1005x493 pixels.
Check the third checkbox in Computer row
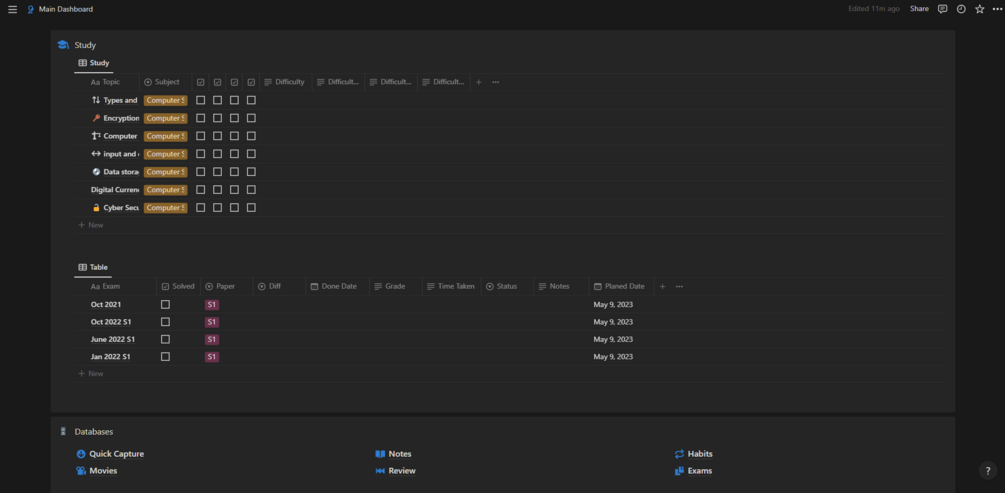pyautogui.click(x=235, y=136)
